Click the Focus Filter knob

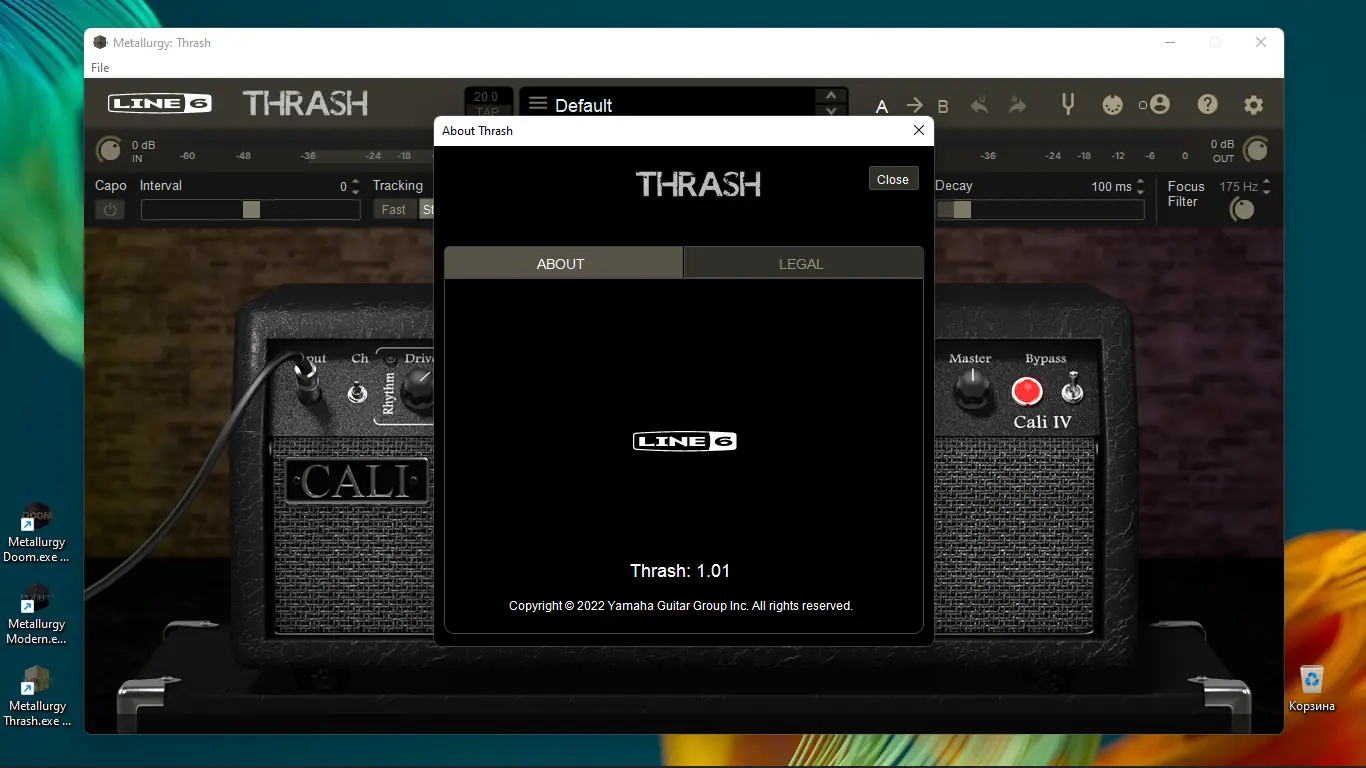[x=1243, y=209]
